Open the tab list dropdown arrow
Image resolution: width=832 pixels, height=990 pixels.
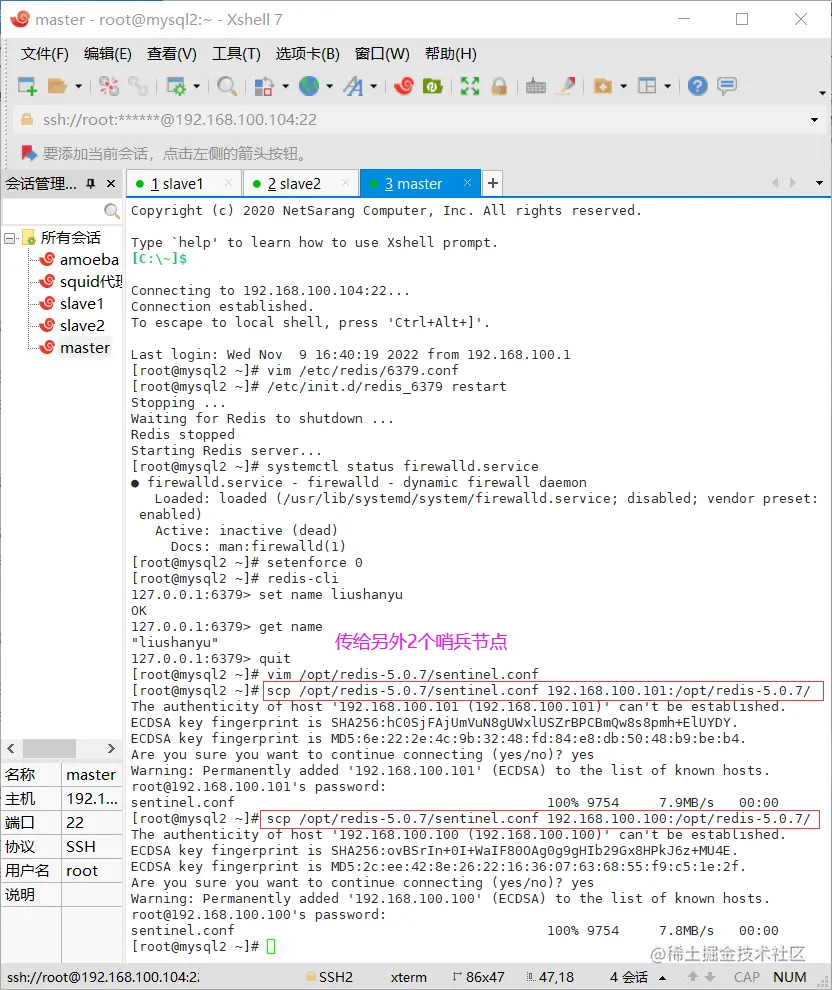[819, 183]
